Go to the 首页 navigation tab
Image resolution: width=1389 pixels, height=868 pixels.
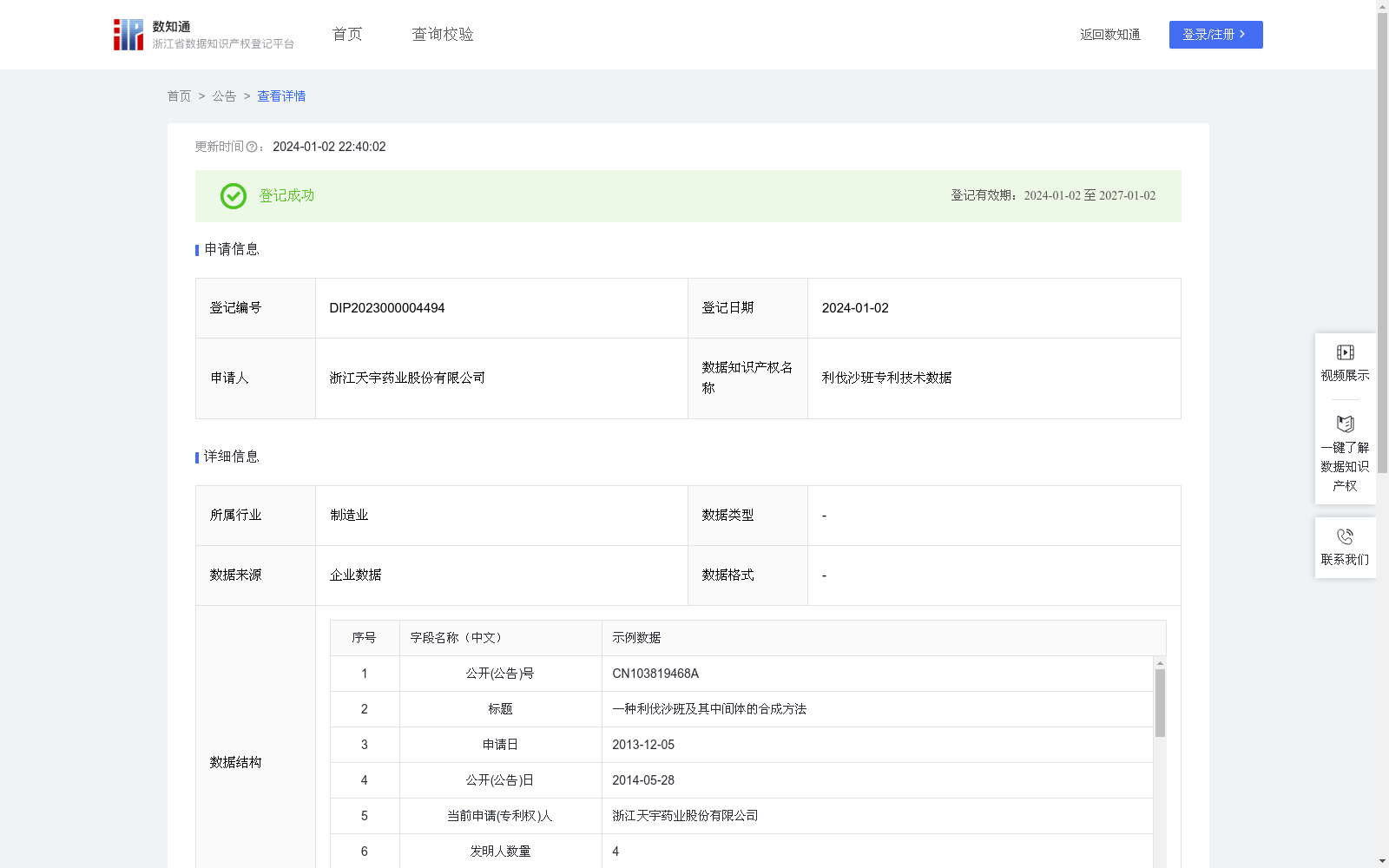point(347,35)
